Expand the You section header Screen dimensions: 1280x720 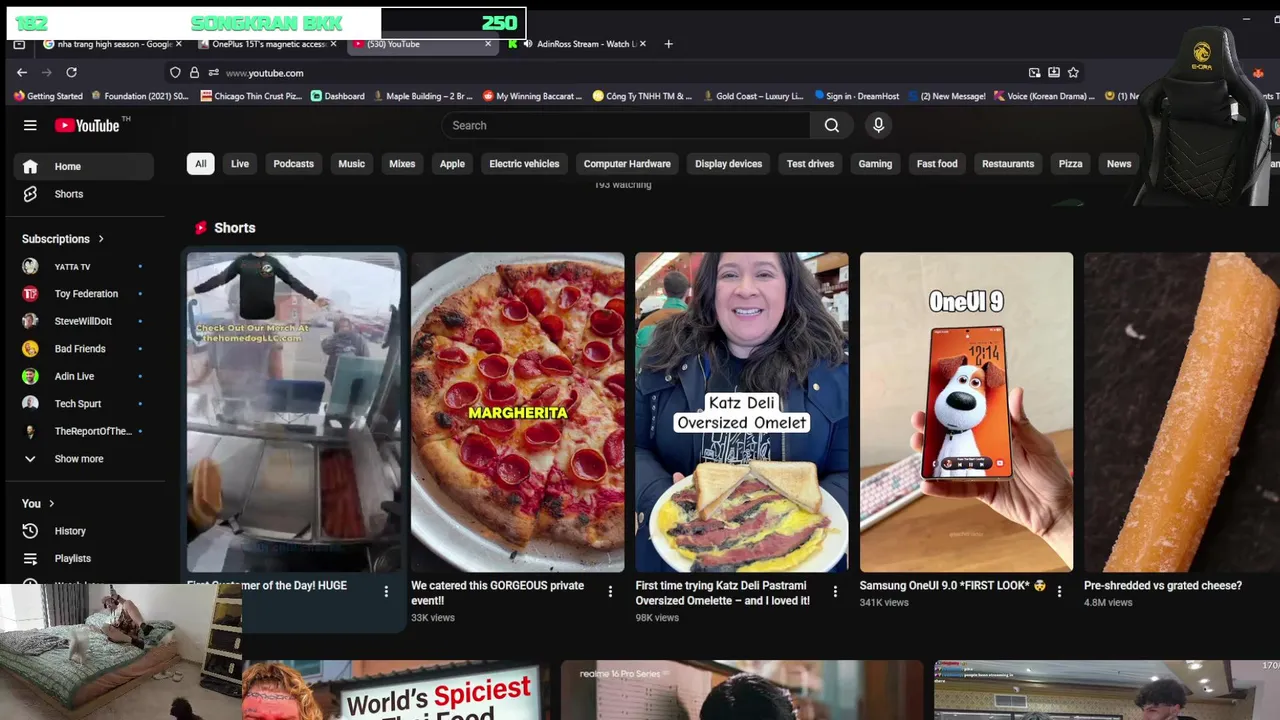[38, 504]
